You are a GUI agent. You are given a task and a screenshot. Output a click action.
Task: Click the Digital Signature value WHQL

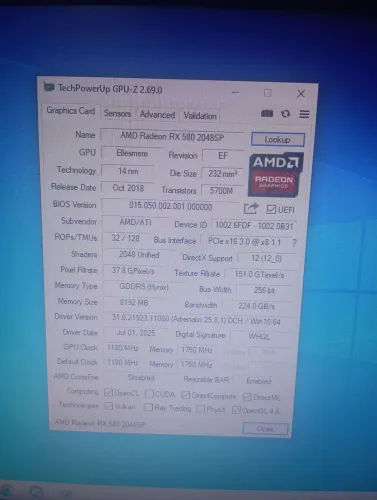click(x=259, y=336)
